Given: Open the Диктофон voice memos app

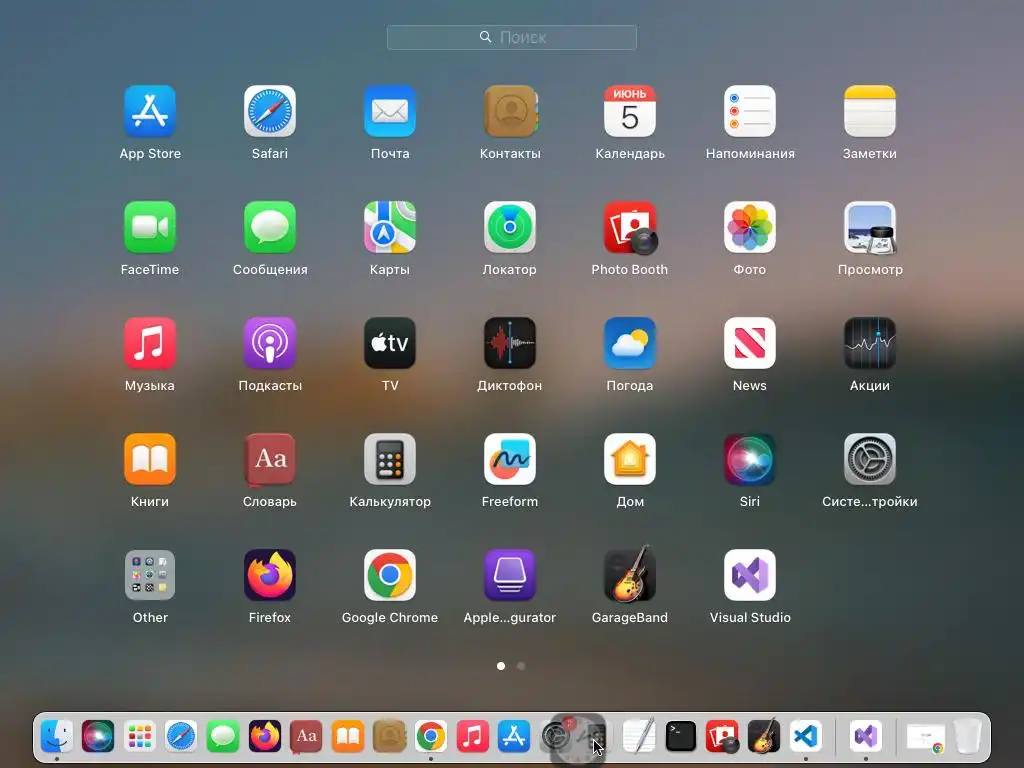Looking at the screenshot, I should 510,344.
